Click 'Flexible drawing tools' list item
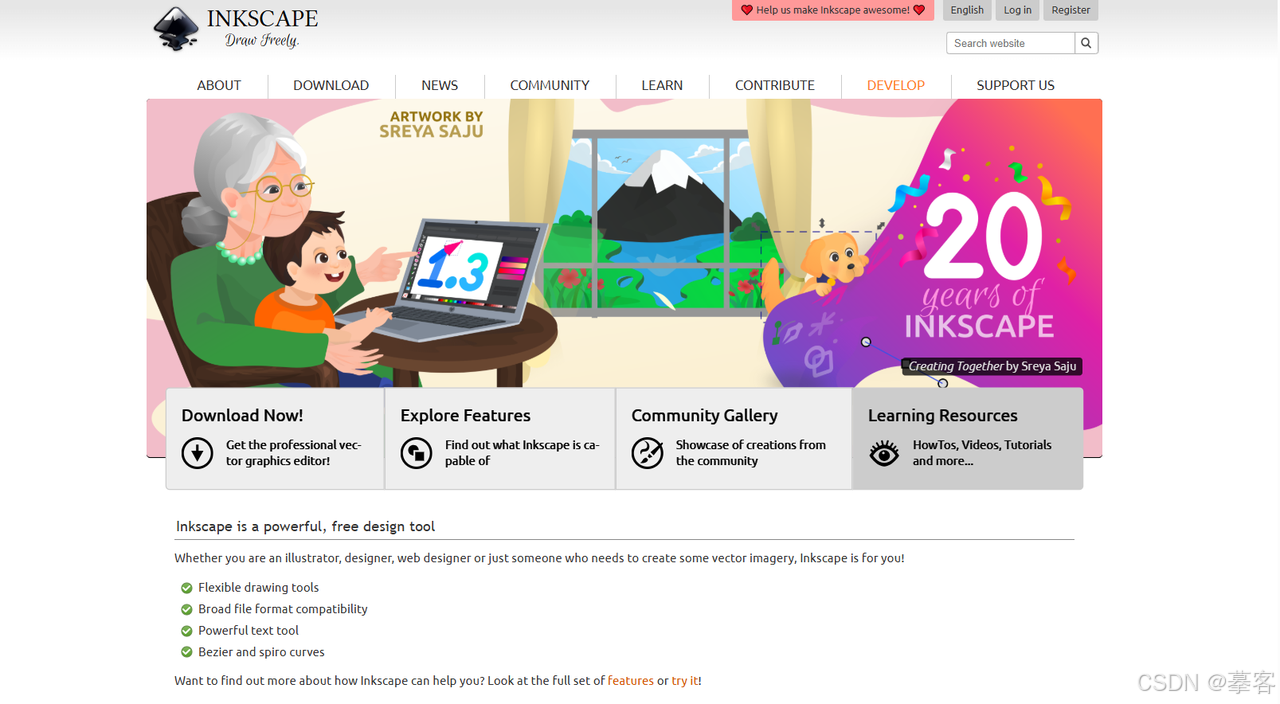Screen dimensions: 1280x704 pyautogui.click(x=258, y=588)
